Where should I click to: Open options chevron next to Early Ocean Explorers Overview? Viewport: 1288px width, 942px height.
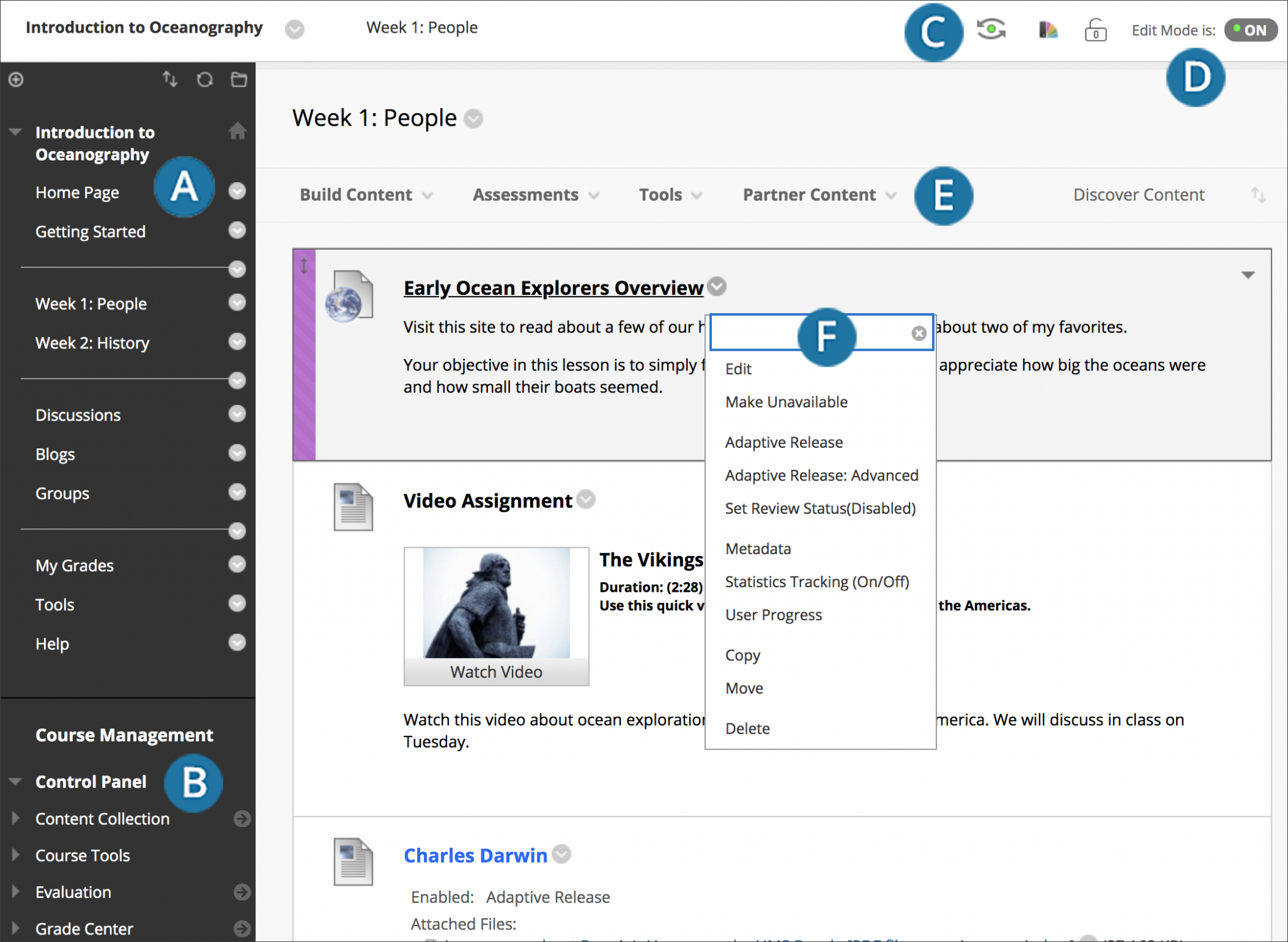click(x=716, y=287)
